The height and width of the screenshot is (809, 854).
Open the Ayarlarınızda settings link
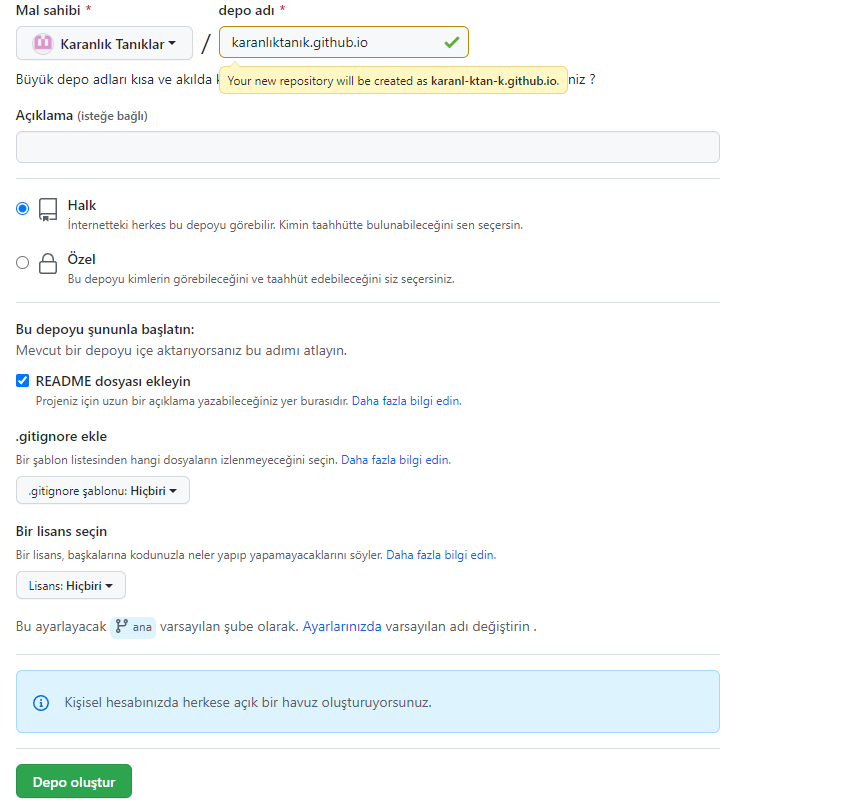342,626
